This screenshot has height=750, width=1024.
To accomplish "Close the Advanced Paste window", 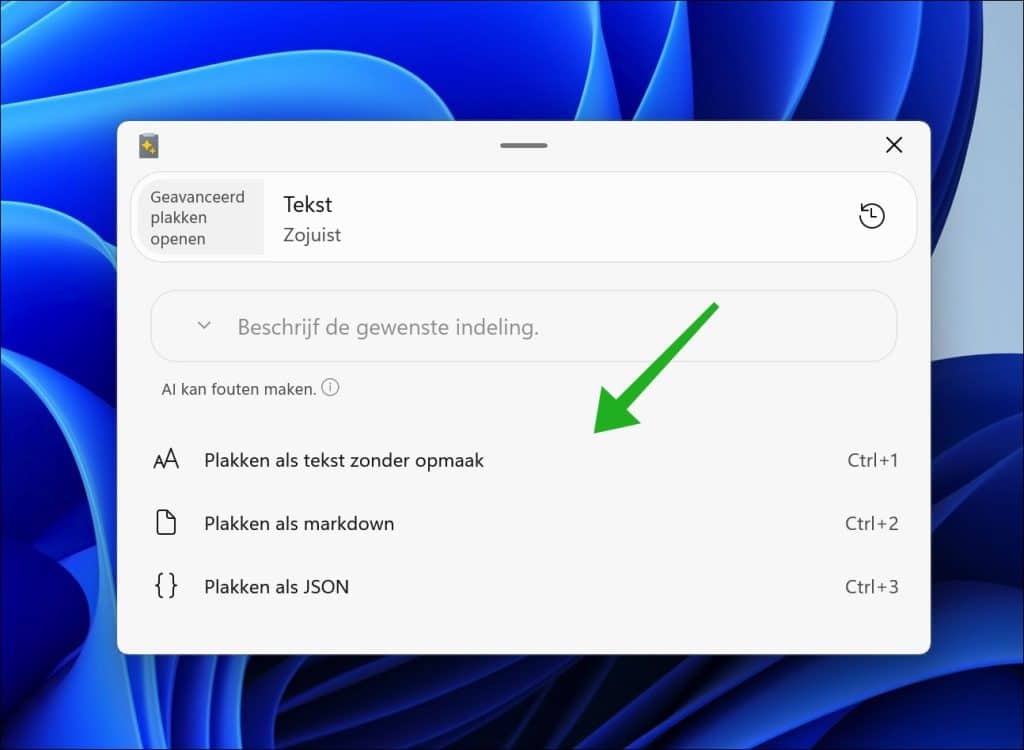I will click(894, 145).
